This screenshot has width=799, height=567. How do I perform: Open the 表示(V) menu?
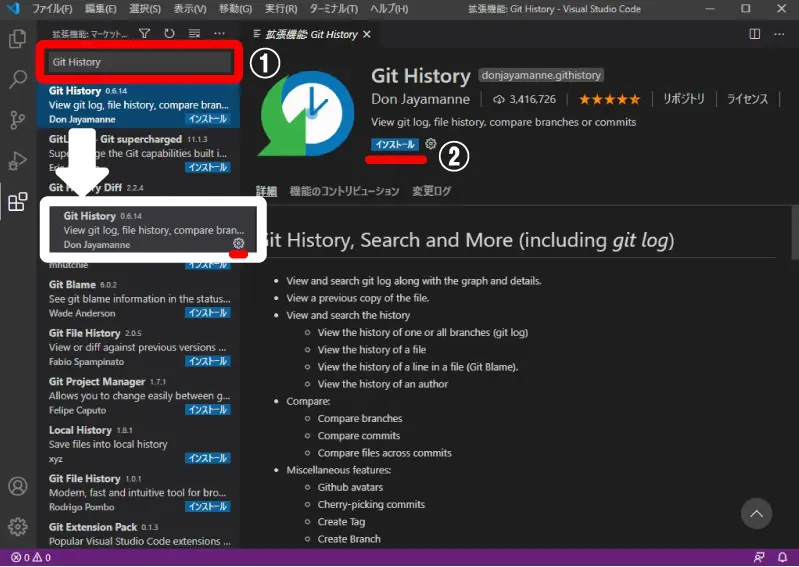pos(190,9)
